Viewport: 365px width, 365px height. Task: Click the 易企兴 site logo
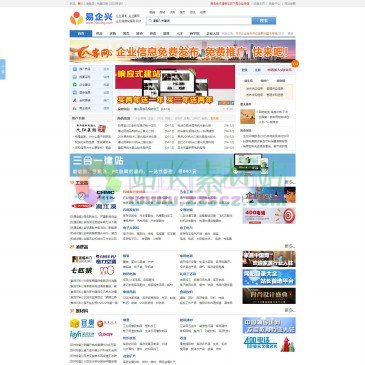91,18
